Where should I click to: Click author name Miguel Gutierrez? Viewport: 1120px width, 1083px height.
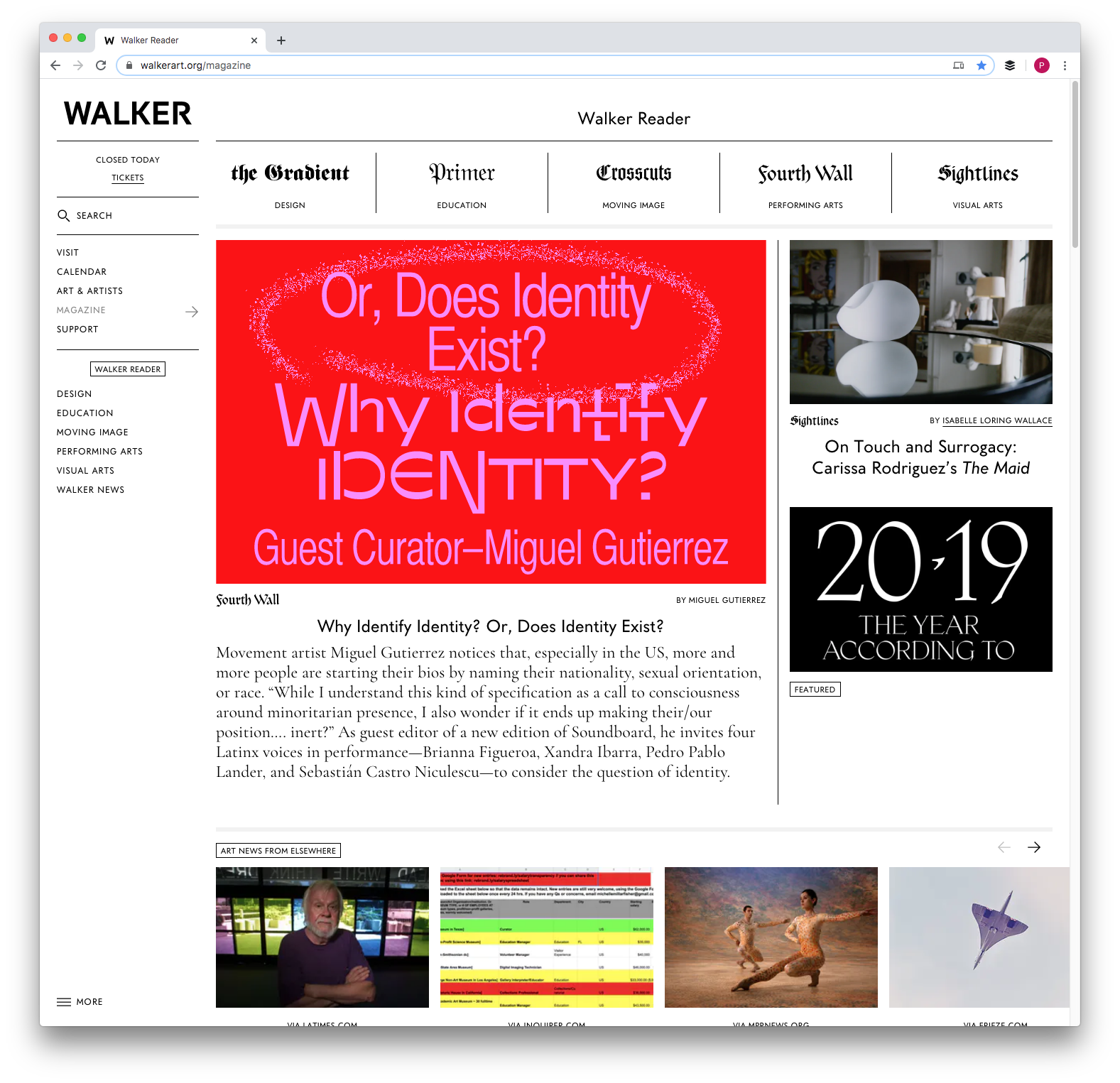click(x=727, y=601)
